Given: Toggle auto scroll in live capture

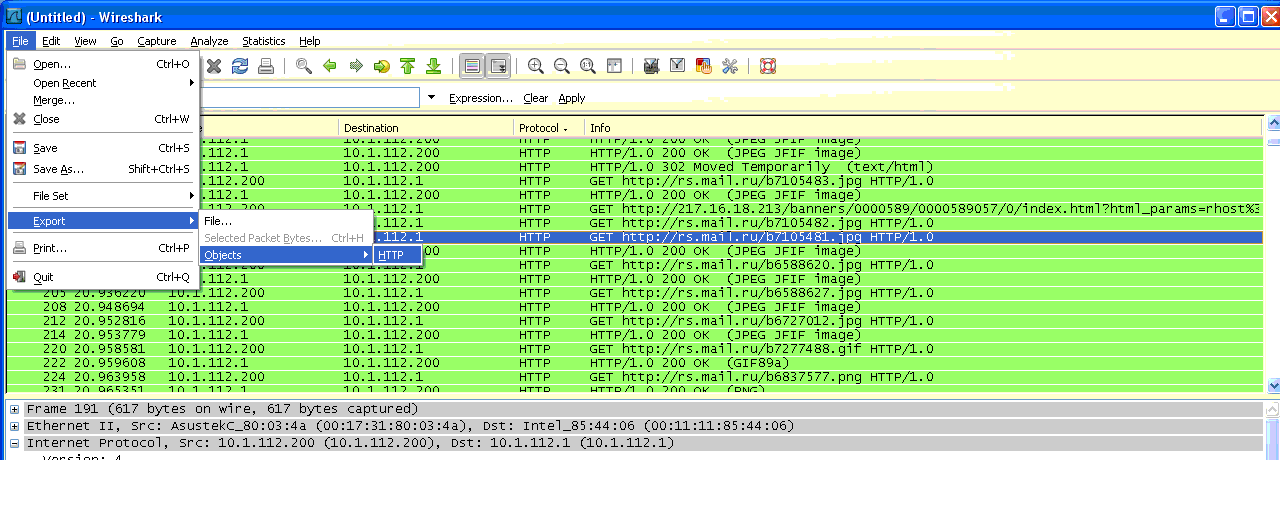Looking at the screenshot, I should pos(497,66).
